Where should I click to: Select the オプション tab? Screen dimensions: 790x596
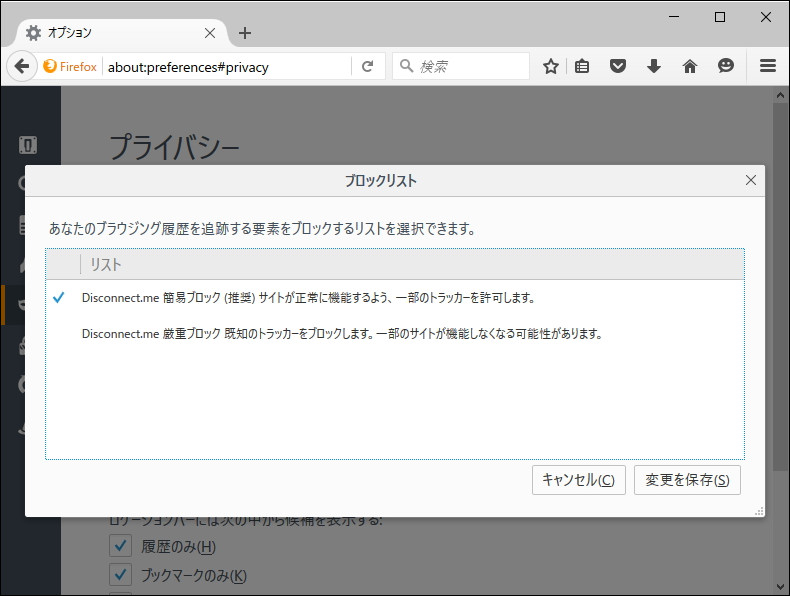(121, 33)
